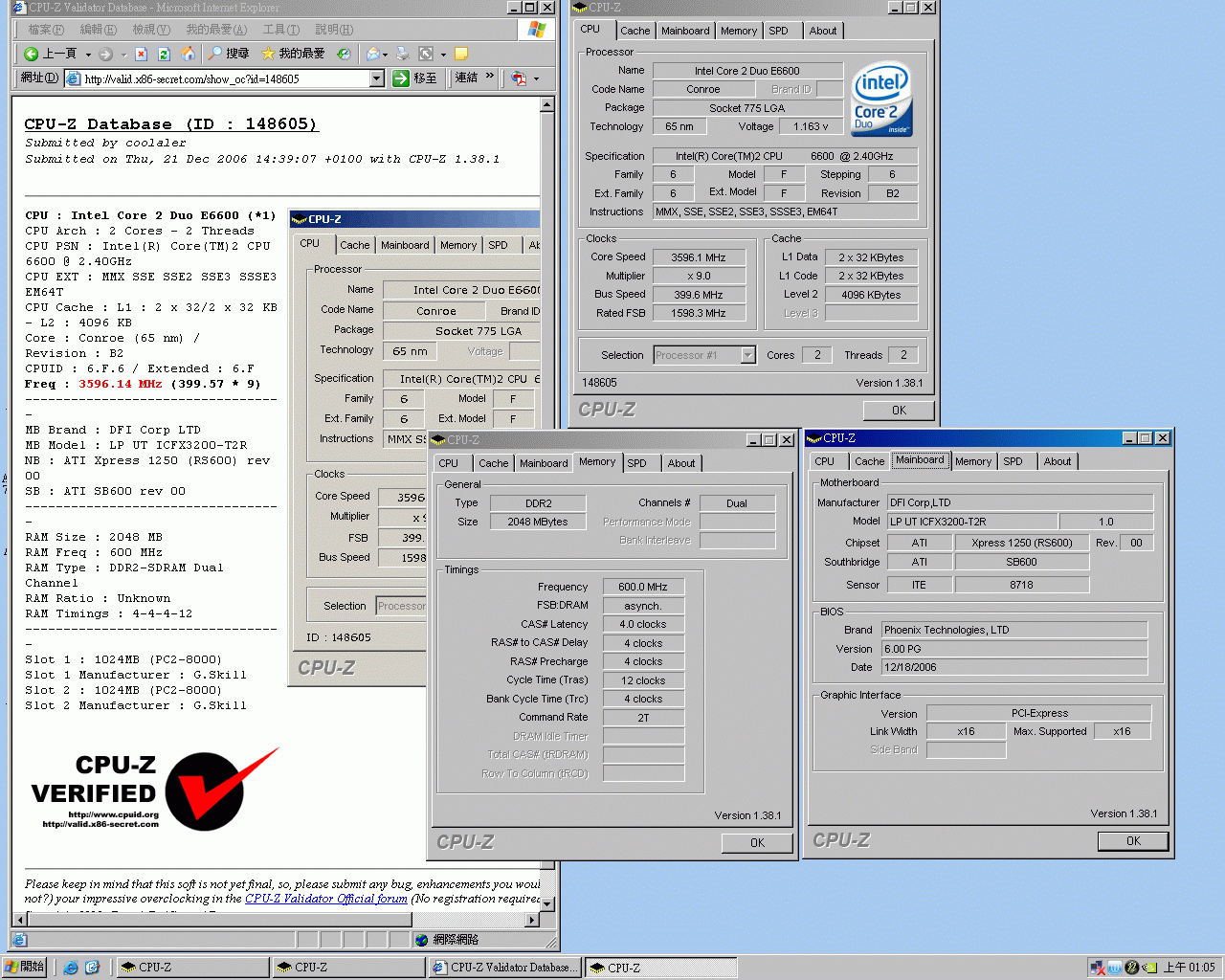Switch to Cache tab in top CPU-Z window
Screen dimensions: 1225x980
click(635, 31)
